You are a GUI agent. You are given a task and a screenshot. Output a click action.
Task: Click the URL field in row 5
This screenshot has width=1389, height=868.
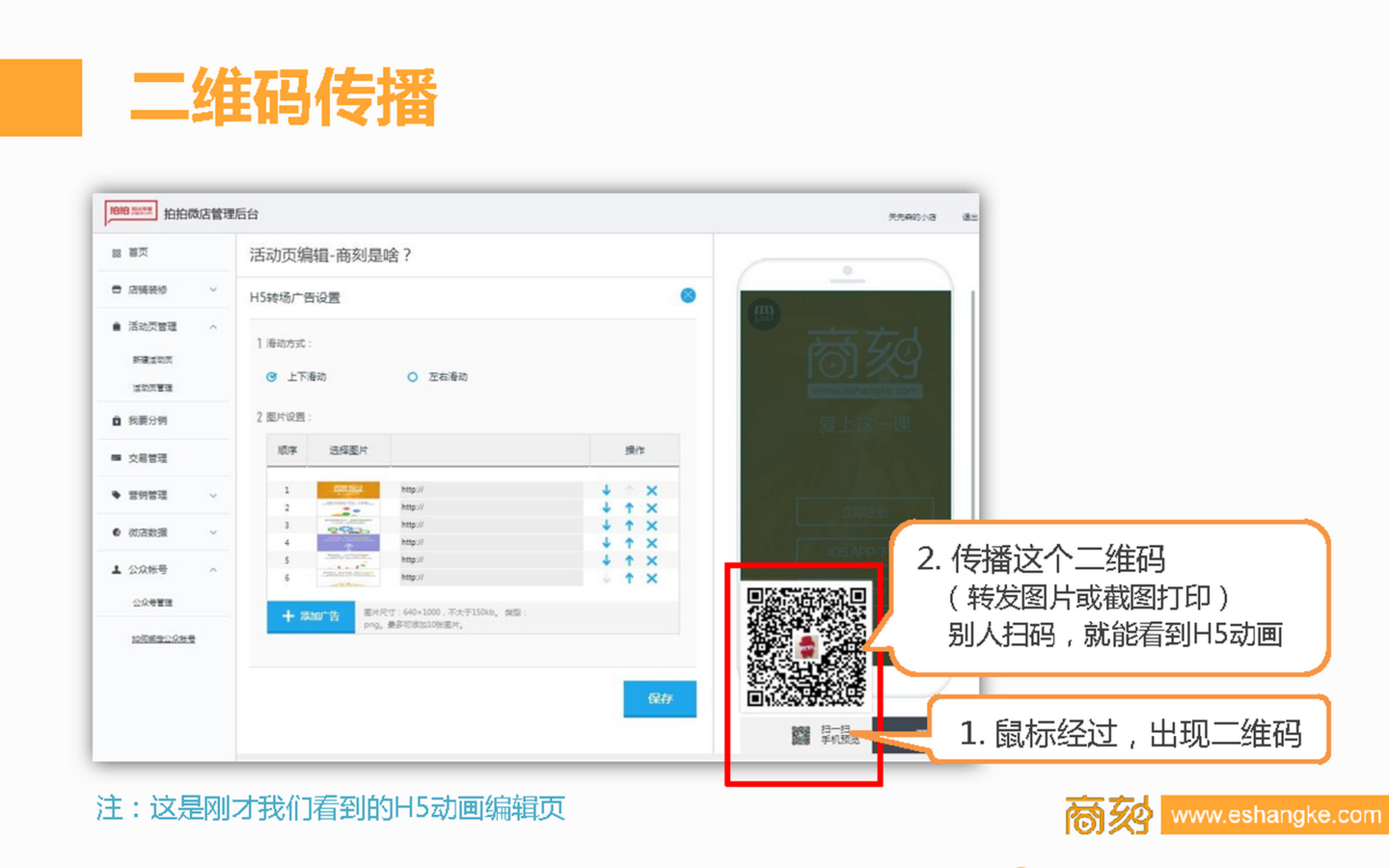[490, 559]
